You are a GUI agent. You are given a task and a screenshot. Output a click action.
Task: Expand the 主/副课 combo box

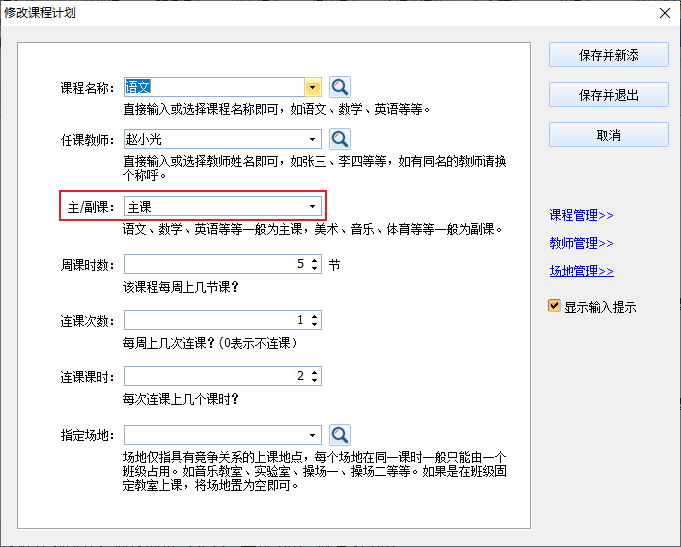pyautogui.click(x=313, y=207)
